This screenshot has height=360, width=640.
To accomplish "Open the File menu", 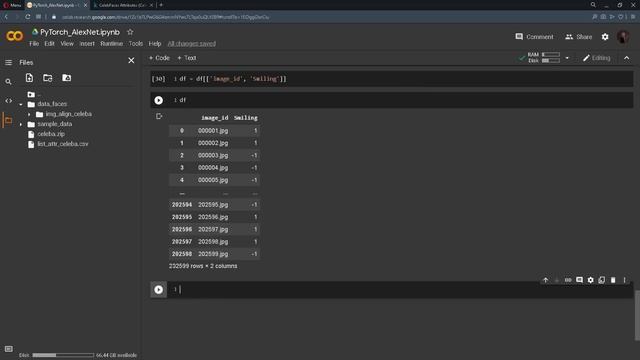I will pyautogui.click(x=34, y=44).
